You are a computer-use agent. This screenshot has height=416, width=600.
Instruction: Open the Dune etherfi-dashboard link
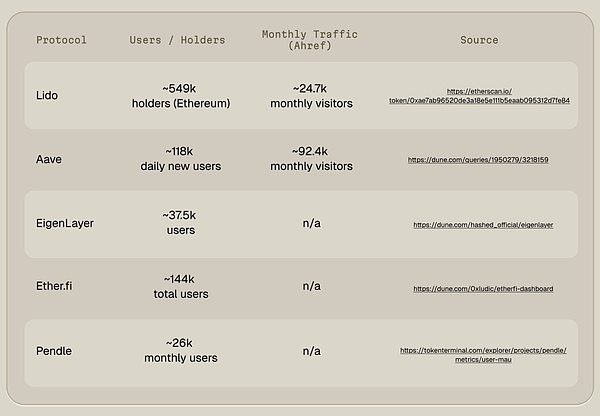[483, 289]
